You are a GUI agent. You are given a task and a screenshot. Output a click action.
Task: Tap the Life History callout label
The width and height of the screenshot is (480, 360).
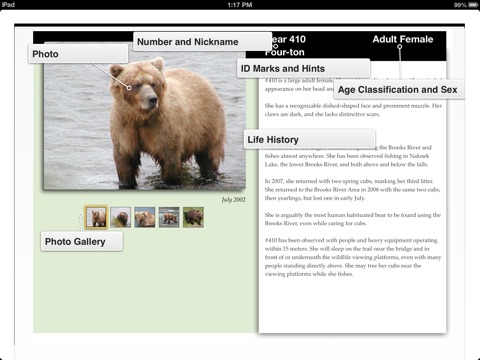pos(310,139)
